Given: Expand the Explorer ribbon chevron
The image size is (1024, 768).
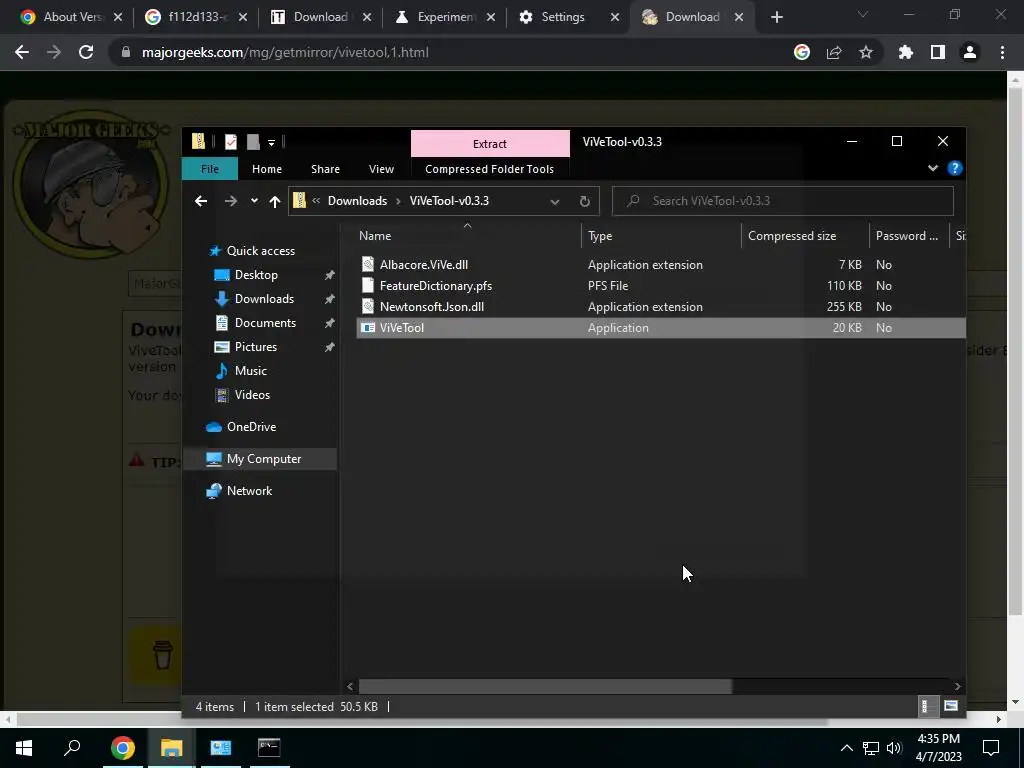Looking at the screenshot, I should pyautogui.click(x=933, y=168).
